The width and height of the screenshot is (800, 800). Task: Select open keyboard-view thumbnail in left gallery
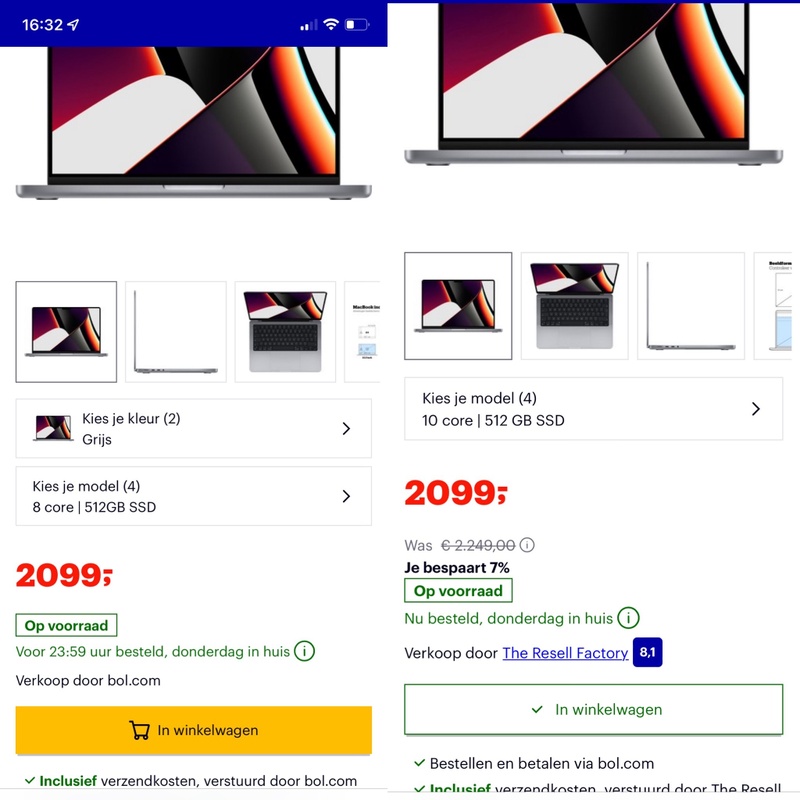pos(285,332)
